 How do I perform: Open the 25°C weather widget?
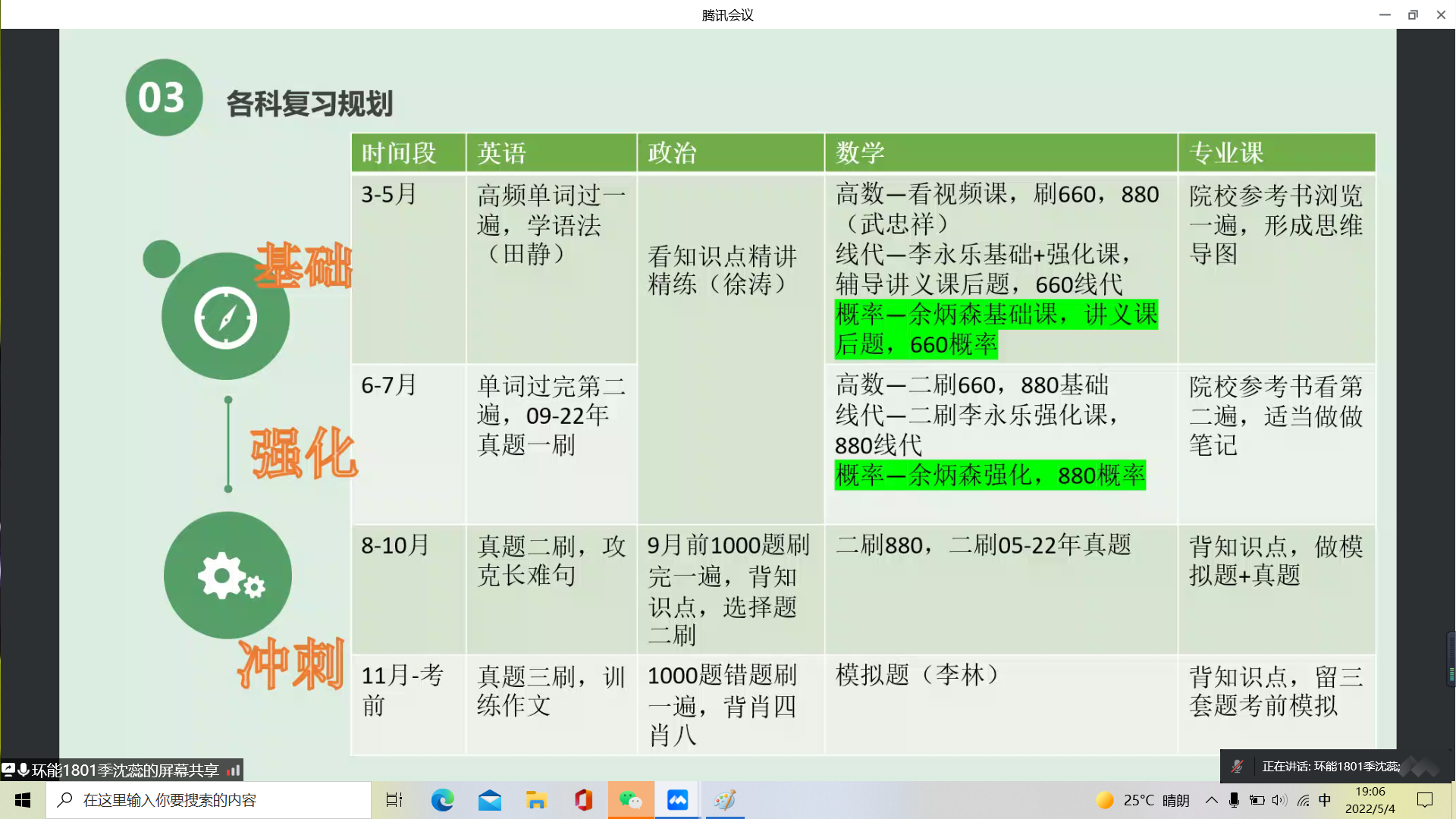click(1142, 800)
